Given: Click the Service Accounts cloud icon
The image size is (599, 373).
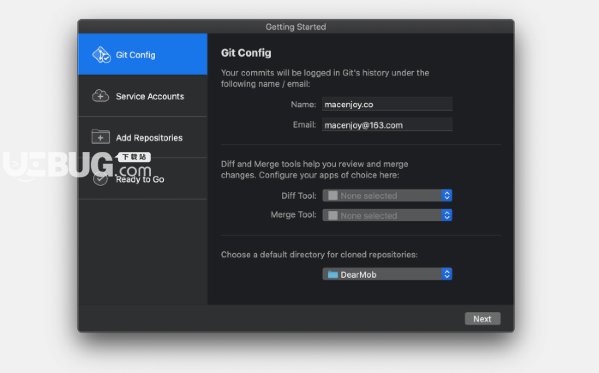Looking at the screenshot, I should (x=100, y=96).
